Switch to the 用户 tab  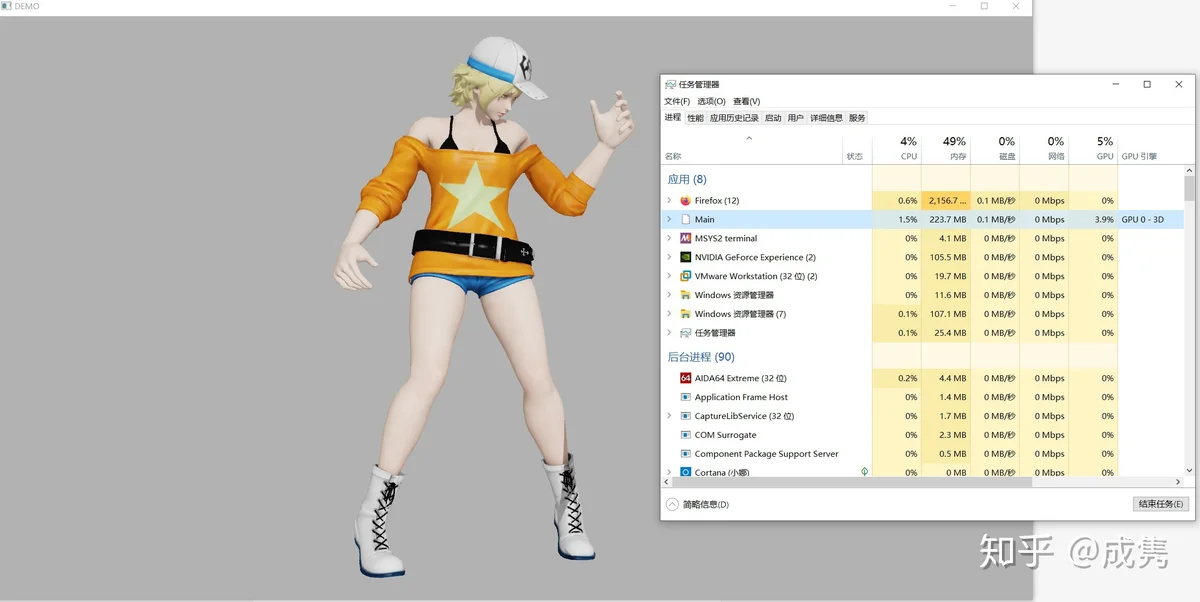coord(796,118)
